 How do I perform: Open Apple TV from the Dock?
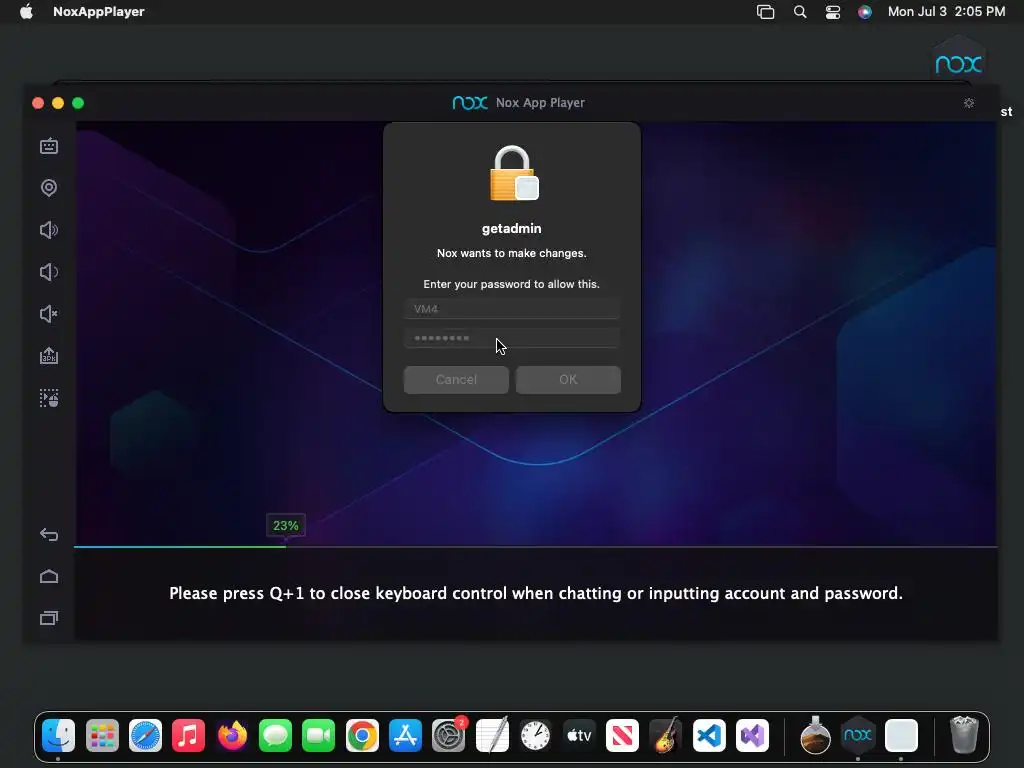[x=579, y=735]
